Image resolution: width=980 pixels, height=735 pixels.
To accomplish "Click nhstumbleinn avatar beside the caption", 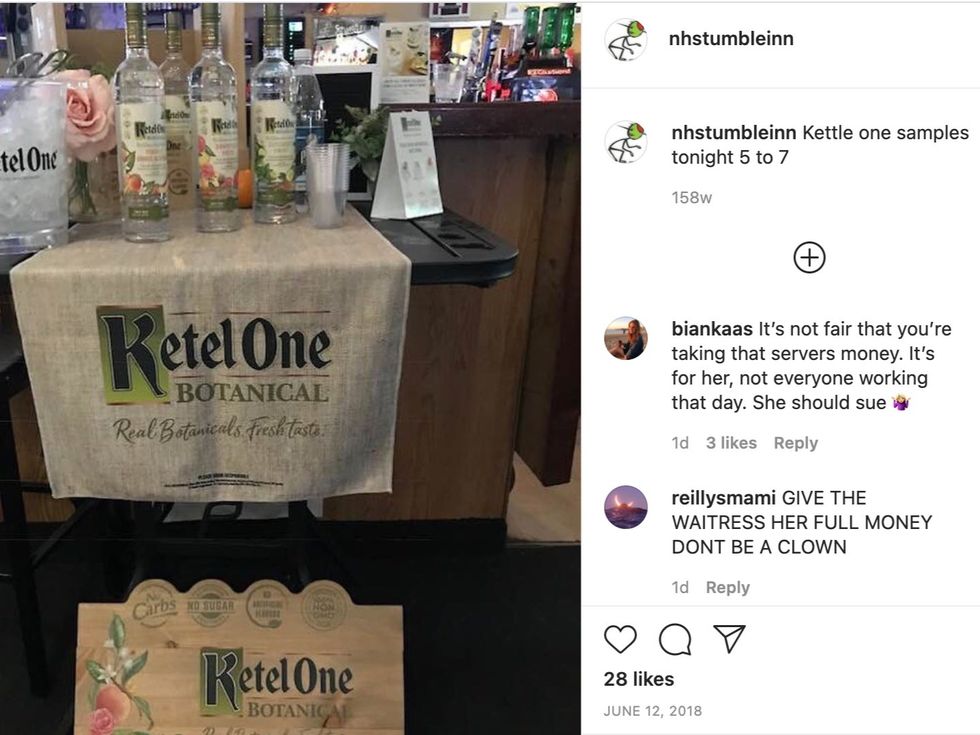I will (626, 142).
